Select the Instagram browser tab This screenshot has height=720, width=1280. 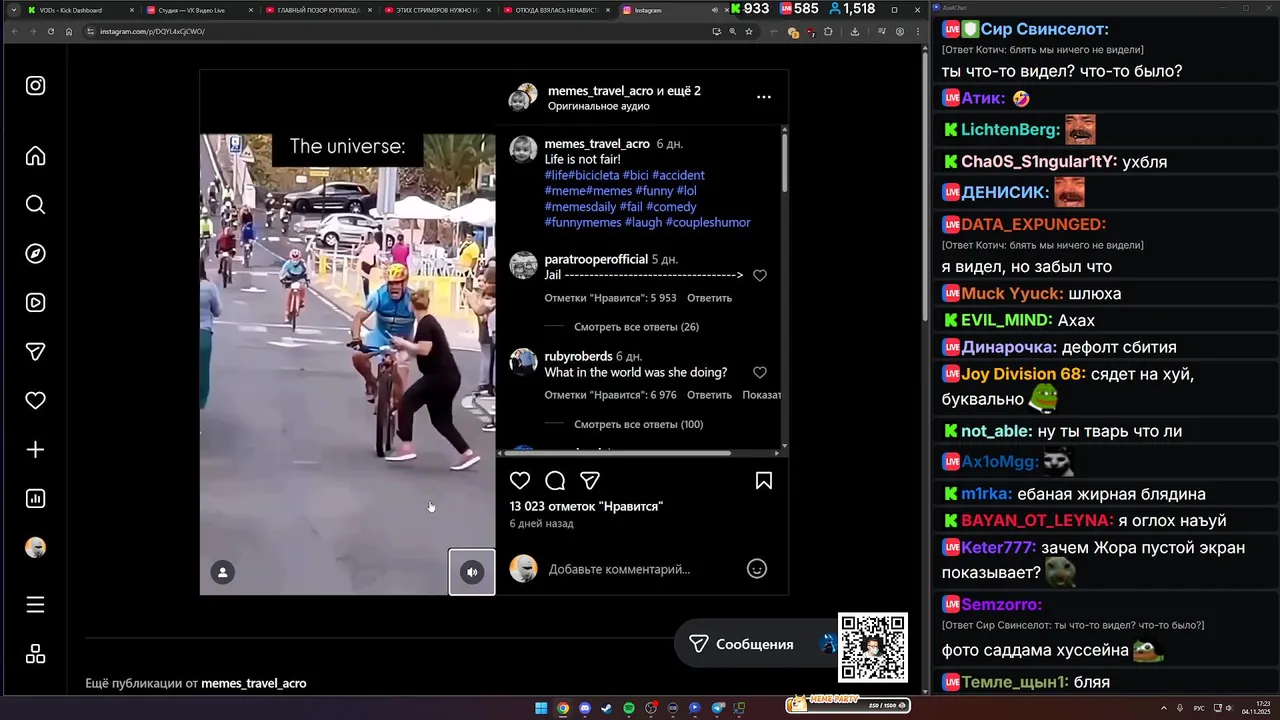pyautogui.click(x=670, y=10)
